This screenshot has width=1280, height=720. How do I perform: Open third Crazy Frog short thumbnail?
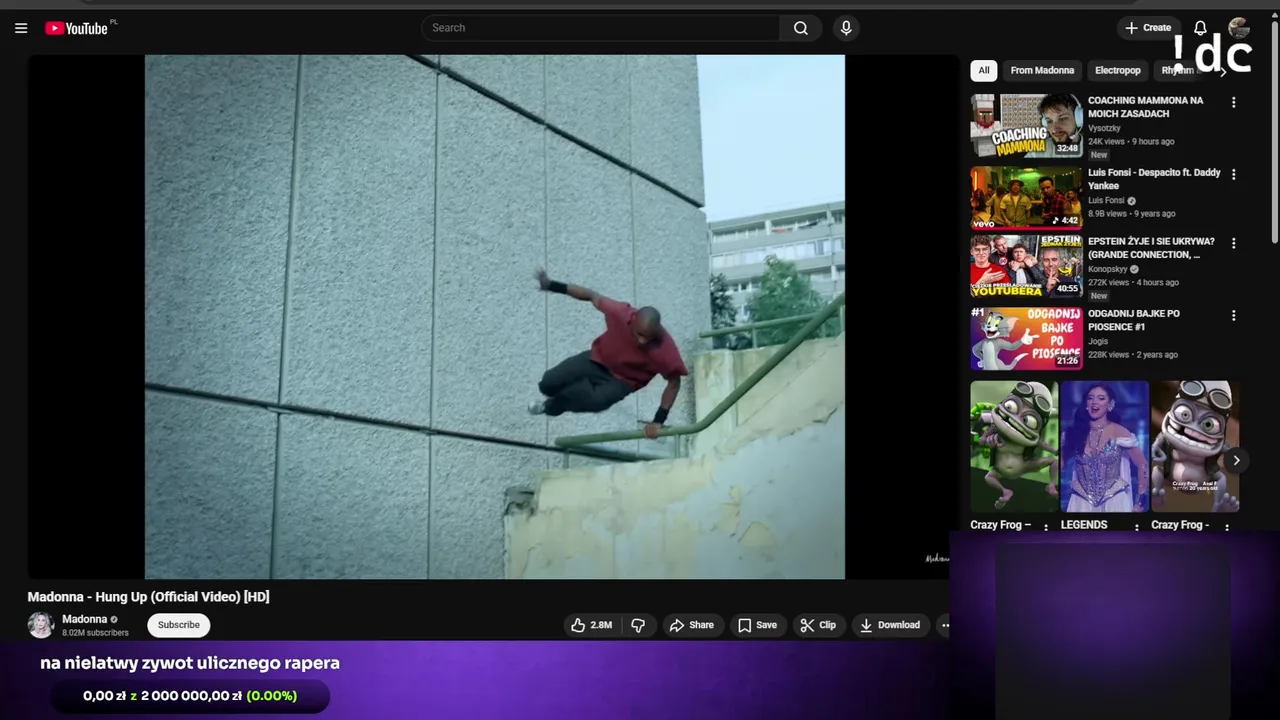1195,446
